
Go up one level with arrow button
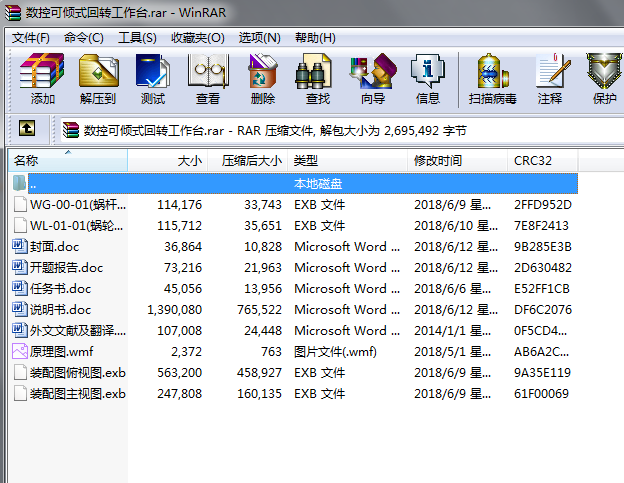coord(27,129)
